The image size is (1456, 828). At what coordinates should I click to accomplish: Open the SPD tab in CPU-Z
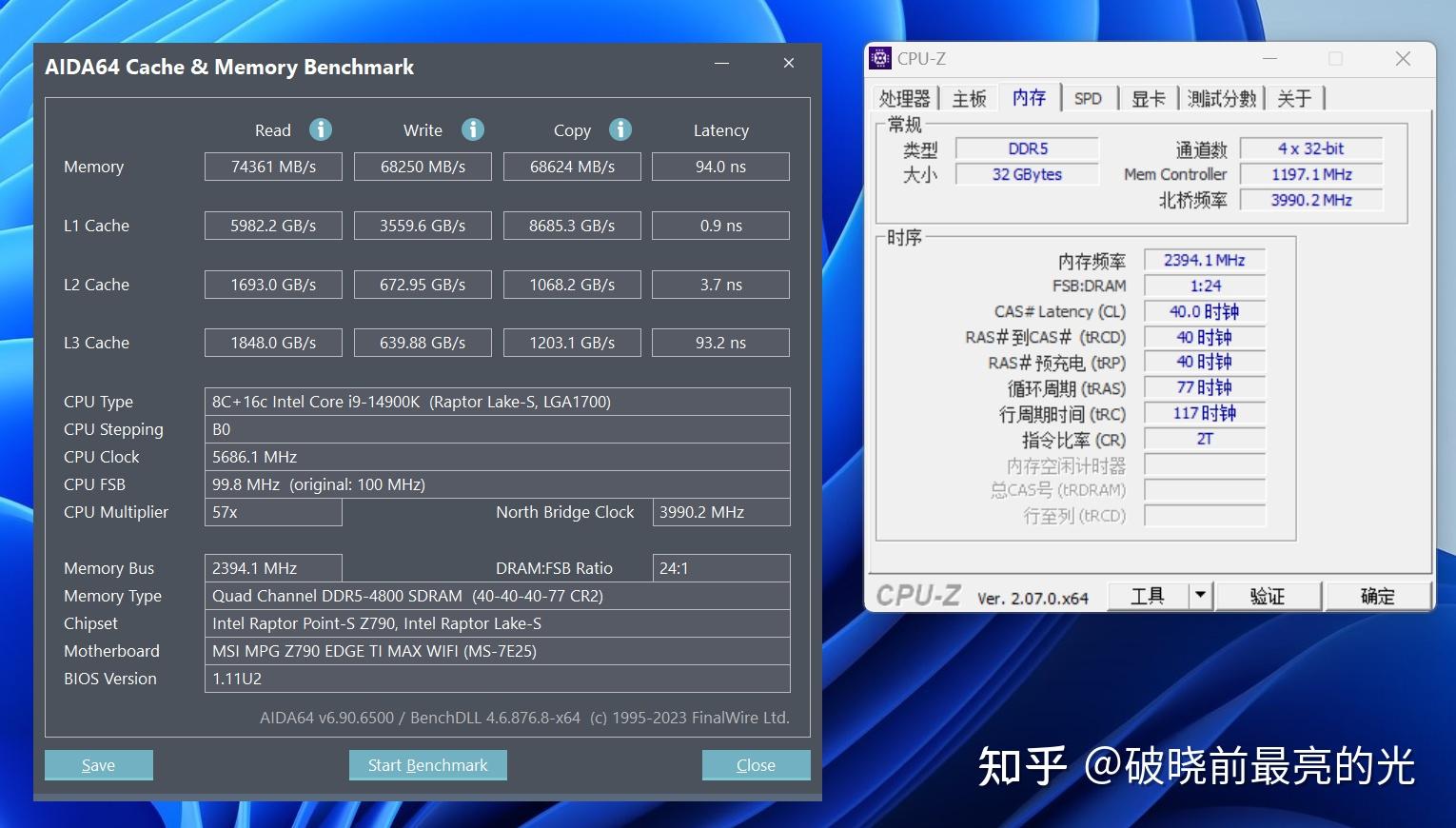pyautogui.click(x=1088, y=98)
